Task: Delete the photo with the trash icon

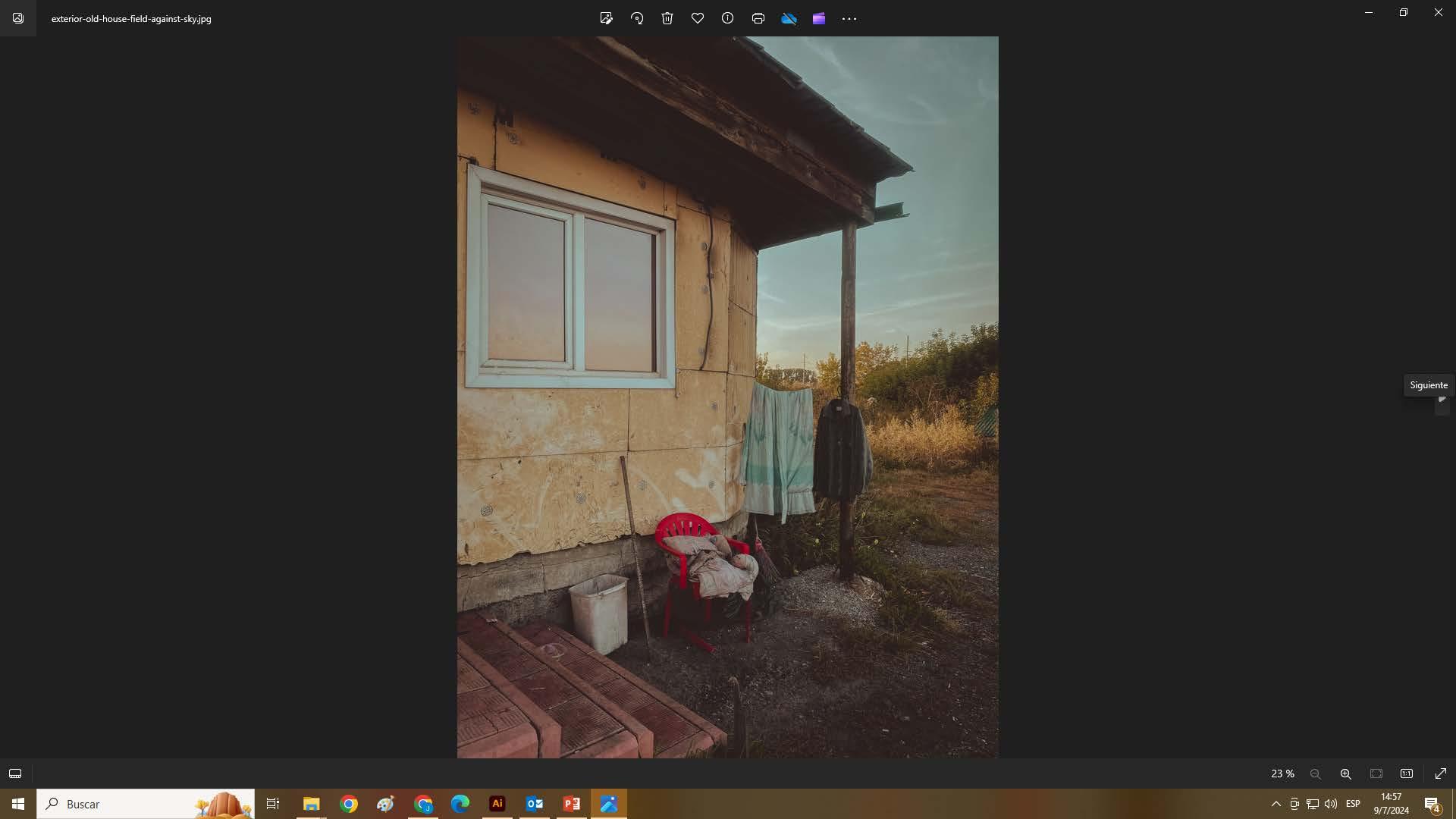Action: [667, 18]
